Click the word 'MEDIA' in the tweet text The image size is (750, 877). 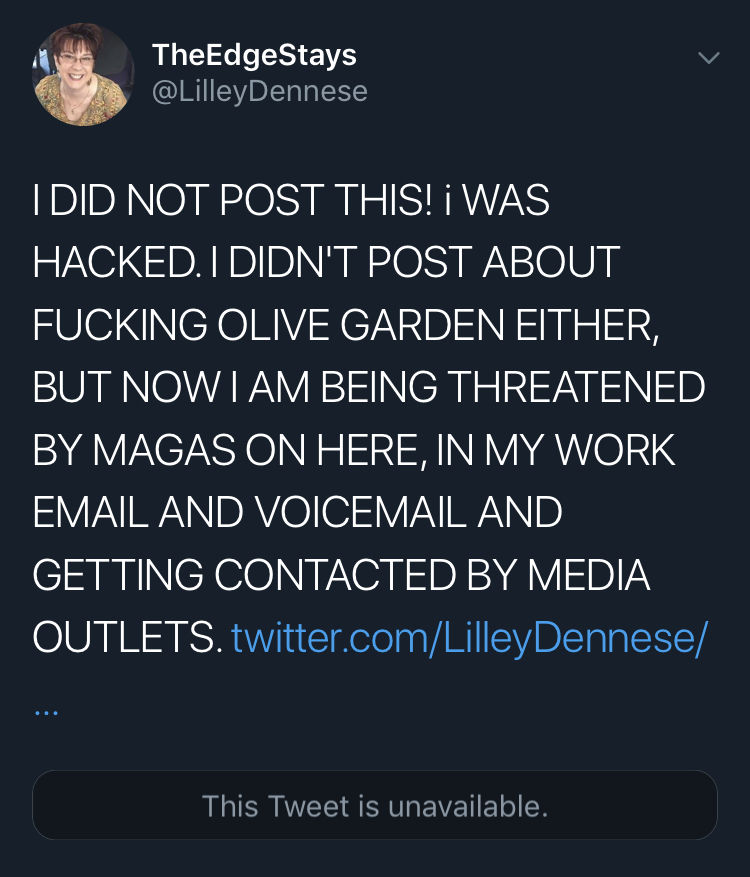(x=588, y=575)
